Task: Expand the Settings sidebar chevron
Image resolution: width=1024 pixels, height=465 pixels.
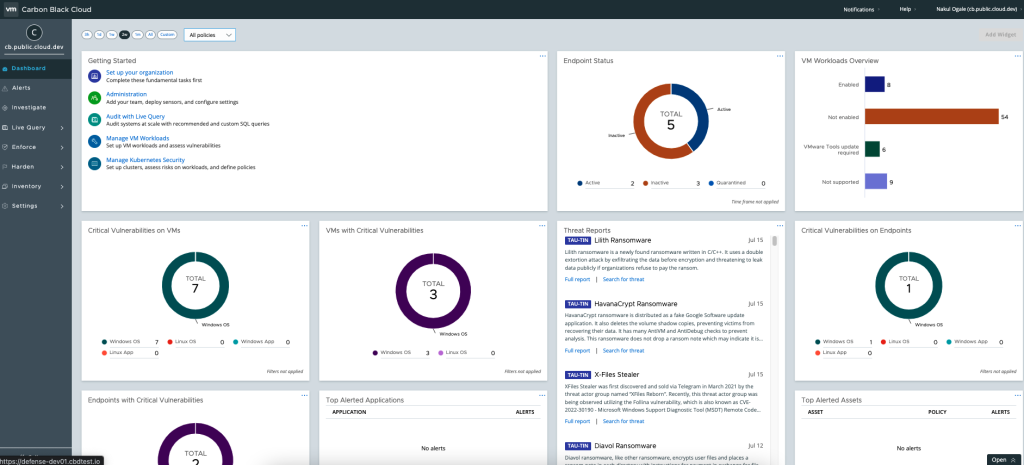Action: click(62, 206)
